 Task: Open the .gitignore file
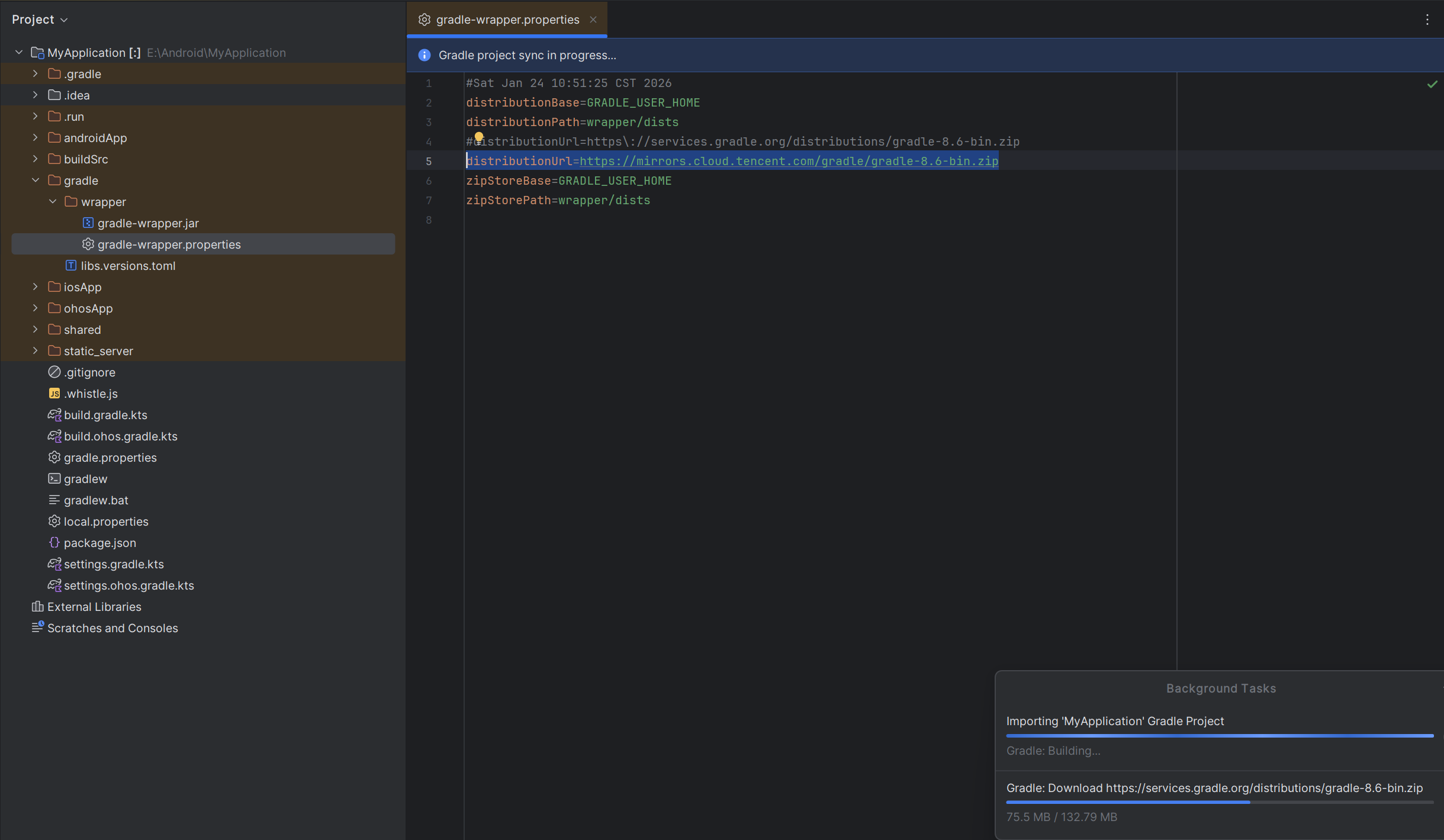89,372
